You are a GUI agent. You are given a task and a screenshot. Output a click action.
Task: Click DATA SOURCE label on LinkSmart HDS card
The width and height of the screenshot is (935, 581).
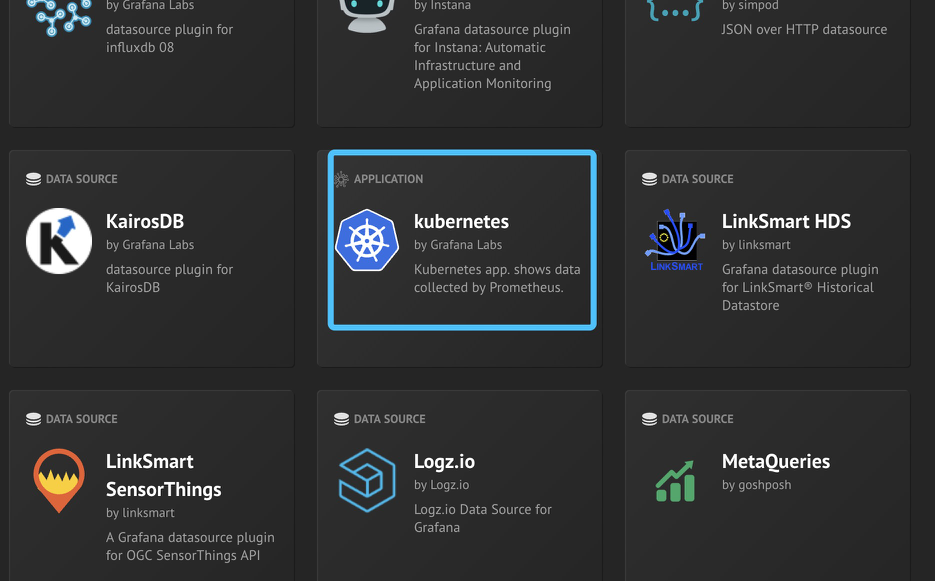tap(698, 179)
